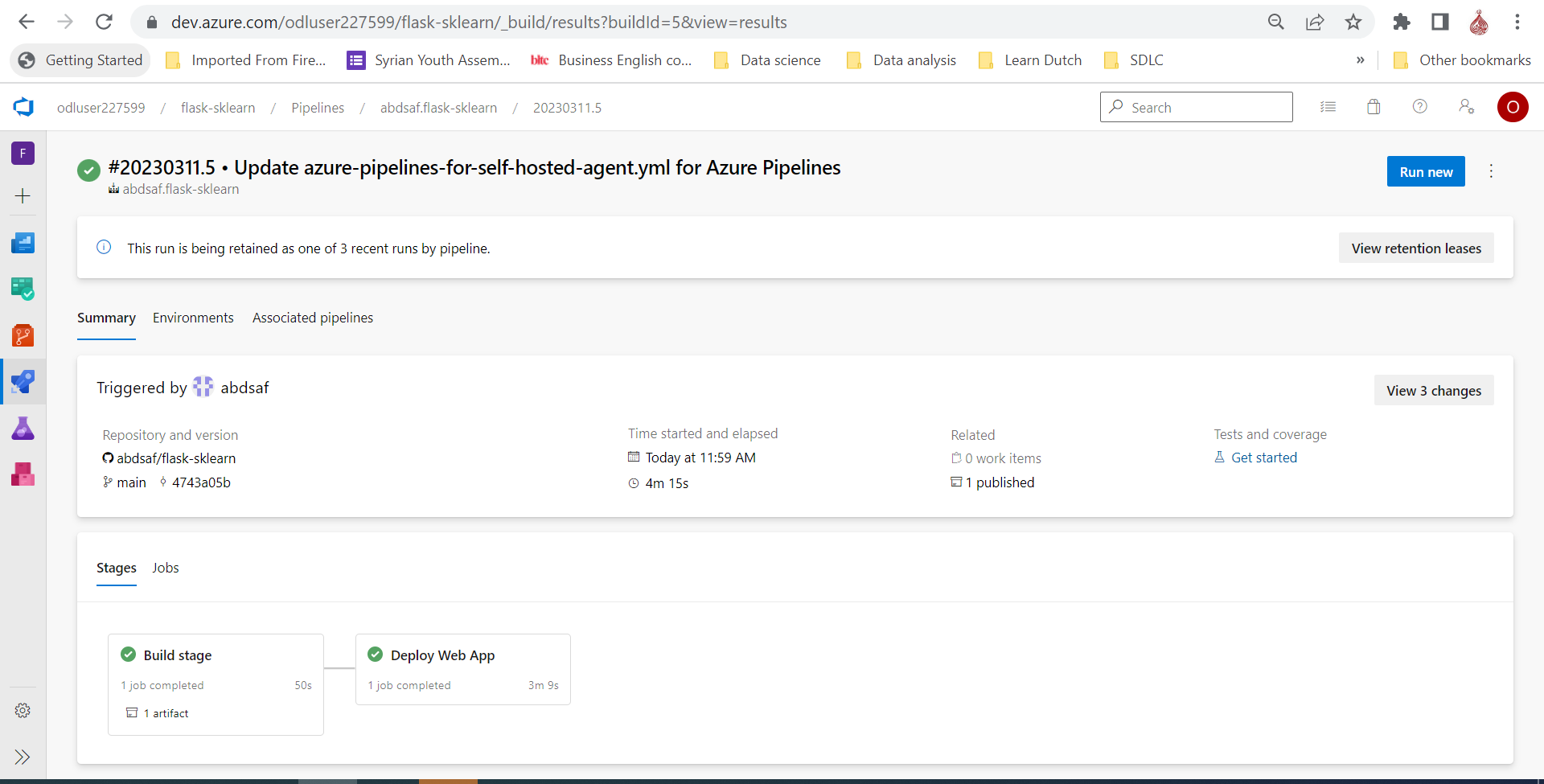1544x784 pixels.
Task: Select the Stages tab
Action: (x=117, y=568)
